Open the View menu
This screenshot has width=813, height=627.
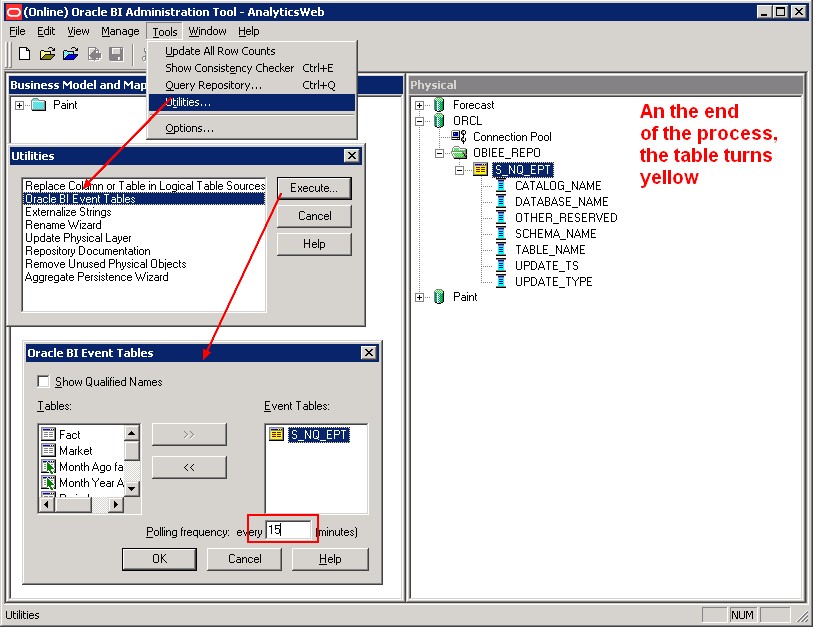click(78, 32)
